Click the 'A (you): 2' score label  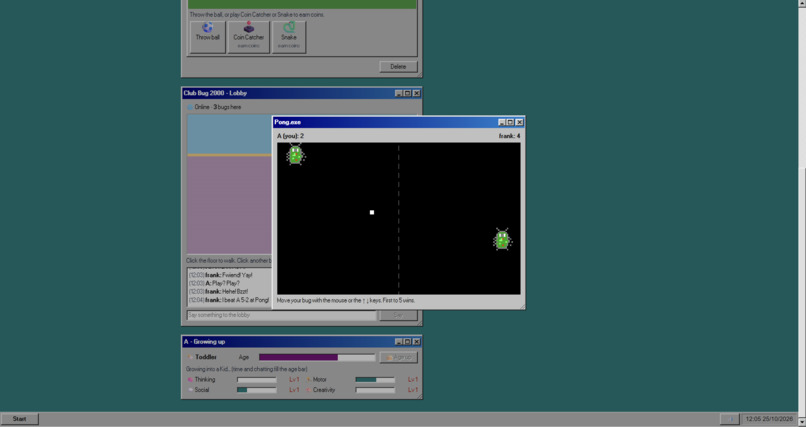click(x=290, y=136)
